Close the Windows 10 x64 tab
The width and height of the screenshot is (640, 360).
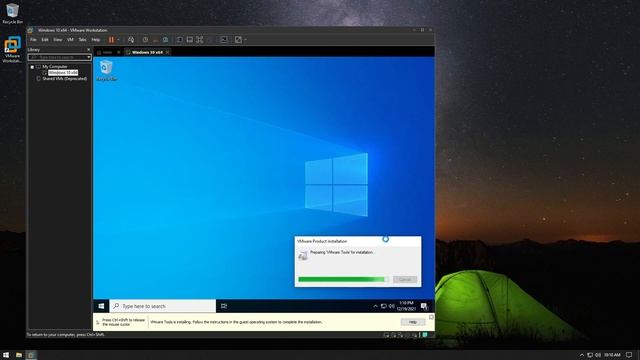[167, 52]
